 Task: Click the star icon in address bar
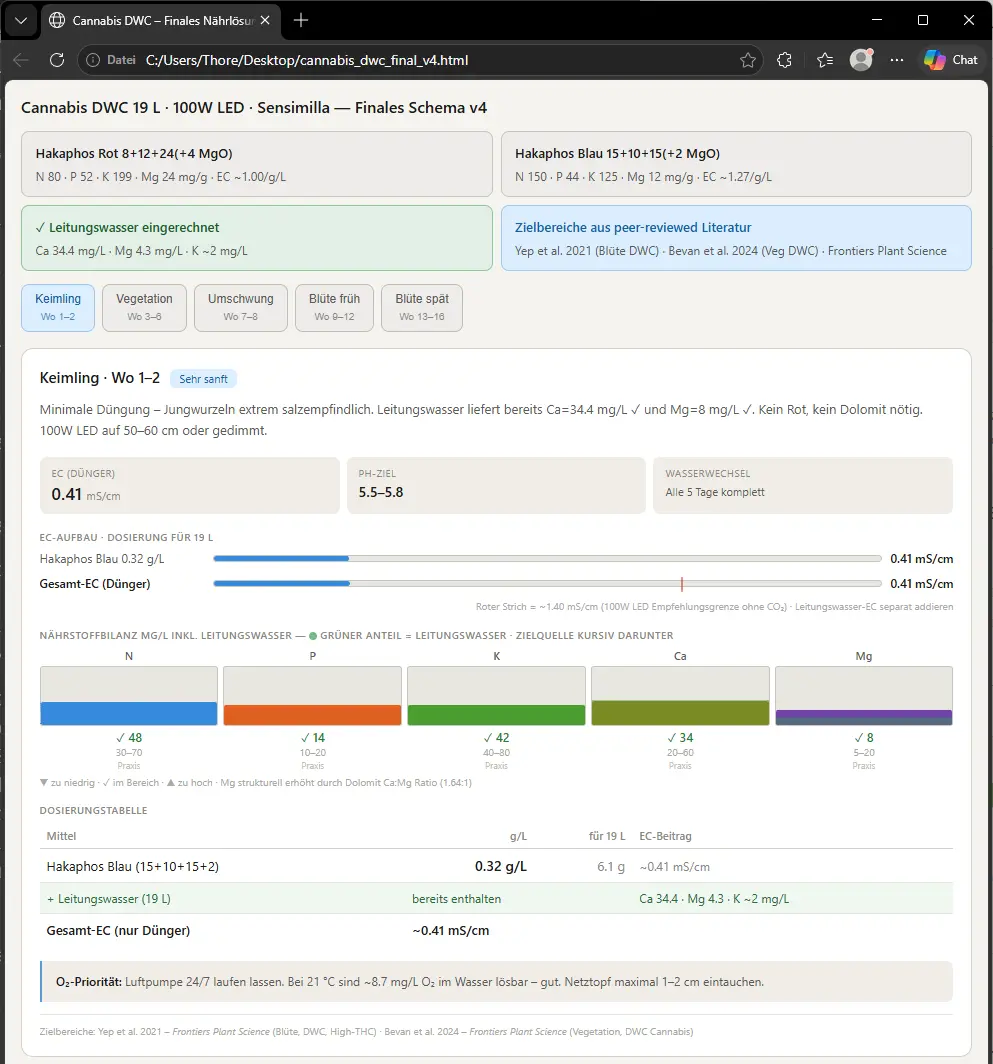(747, 60)
